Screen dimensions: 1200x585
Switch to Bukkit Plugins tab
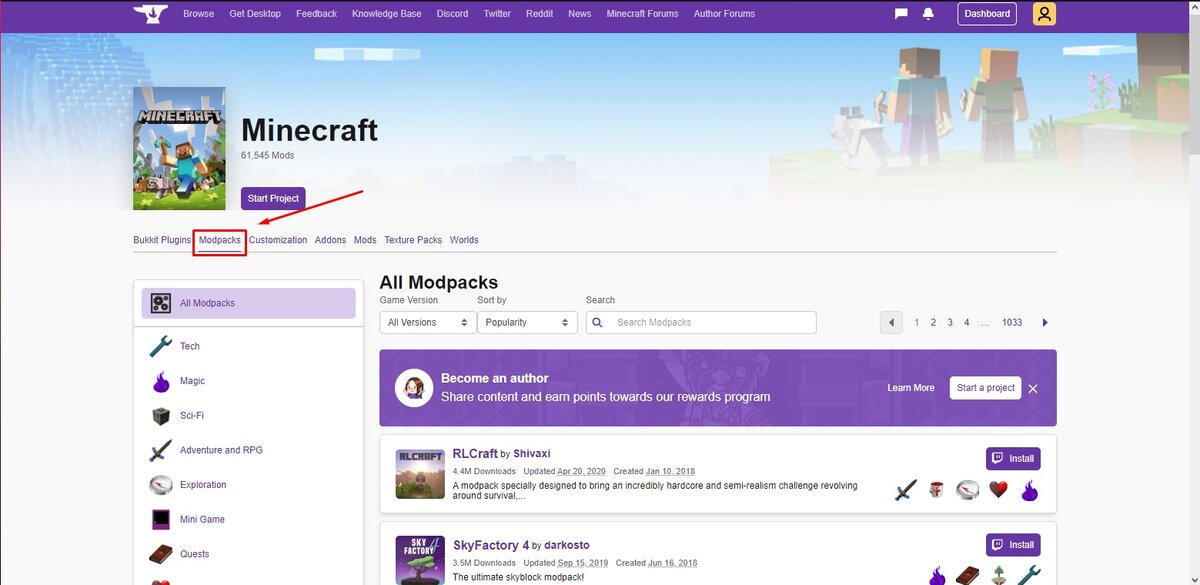(x=162, y=240)
